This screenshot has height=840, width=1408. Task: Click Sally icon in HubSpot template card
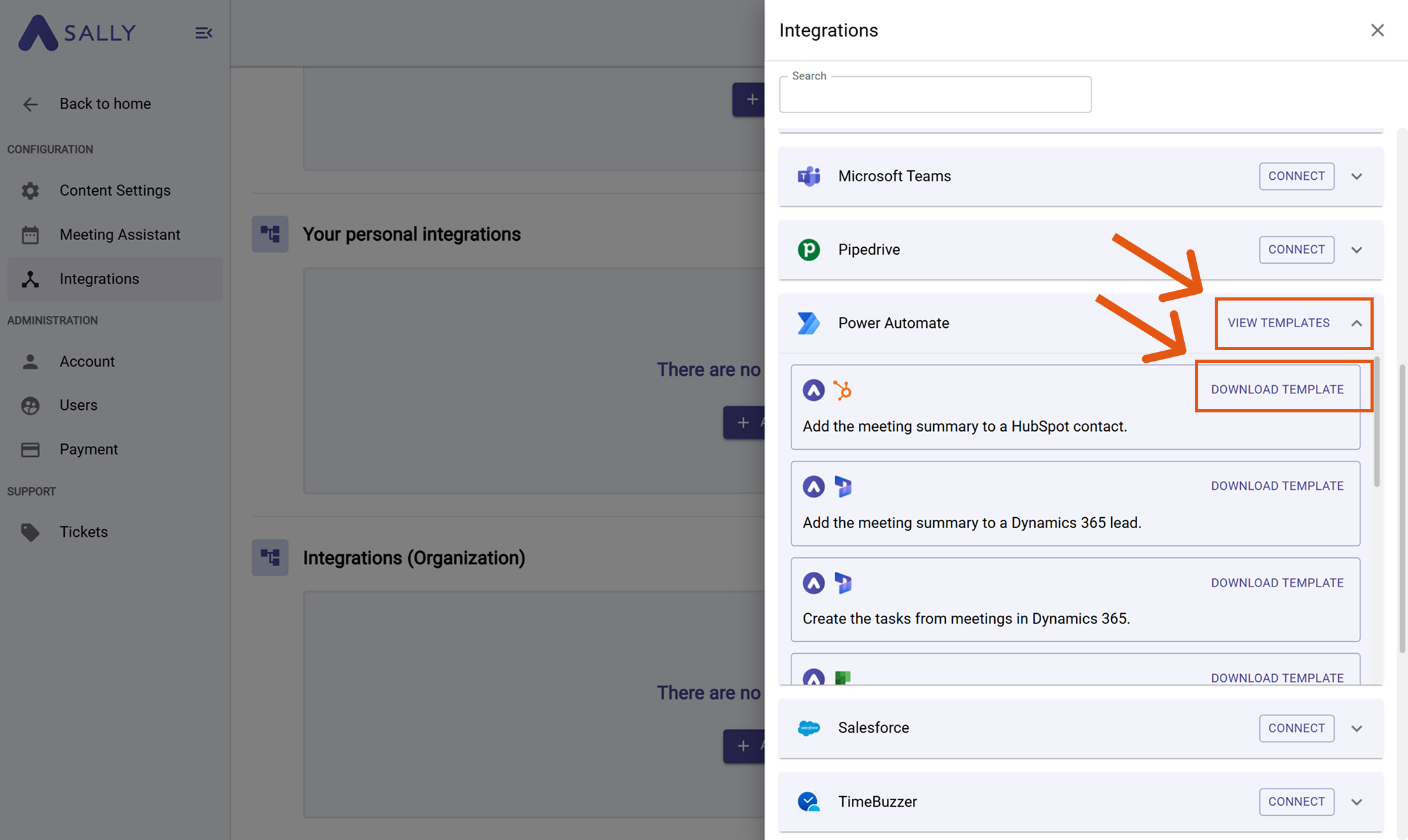[x=814, y=390]
